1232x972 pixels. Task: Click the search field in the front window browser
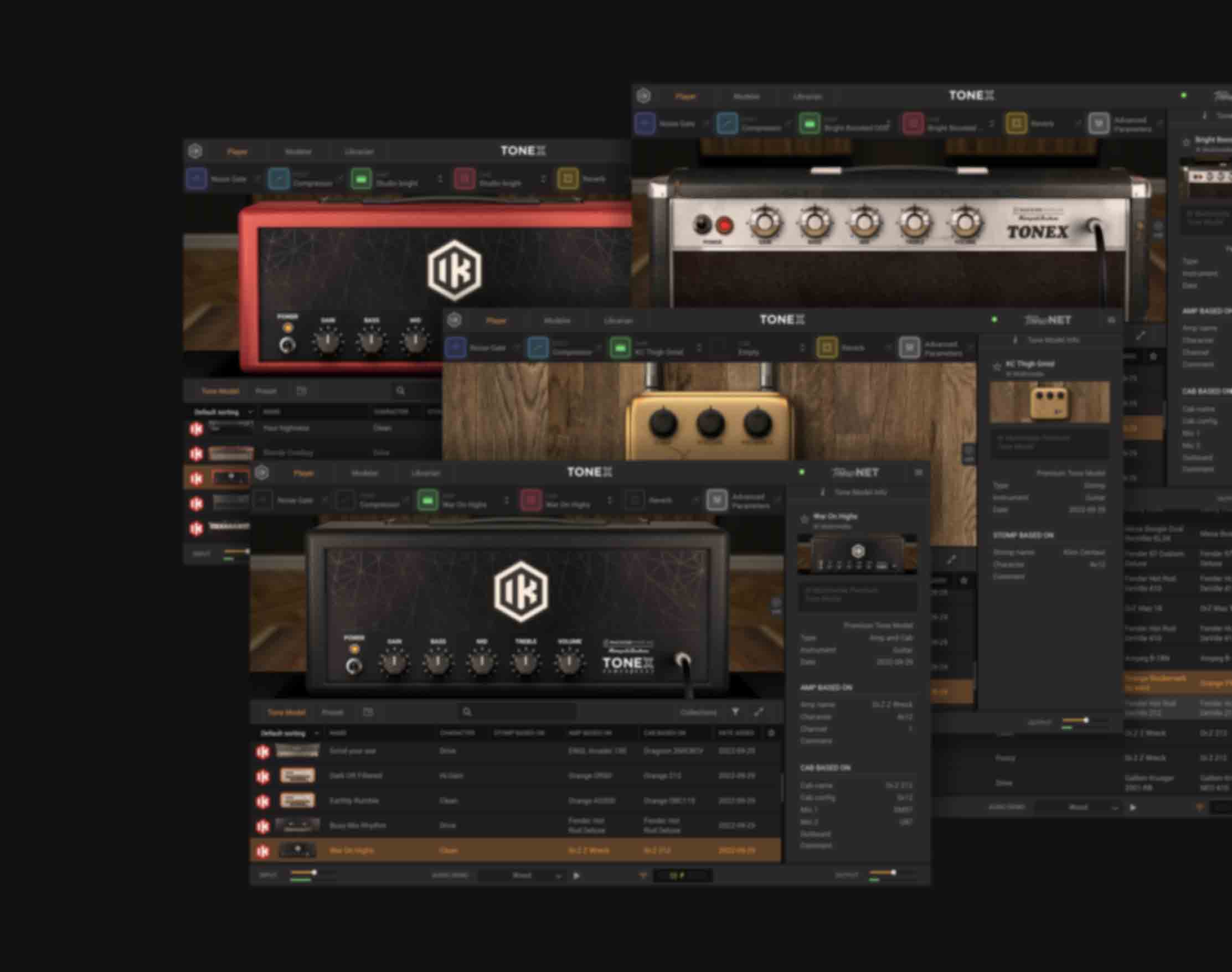tap(517, 712)
